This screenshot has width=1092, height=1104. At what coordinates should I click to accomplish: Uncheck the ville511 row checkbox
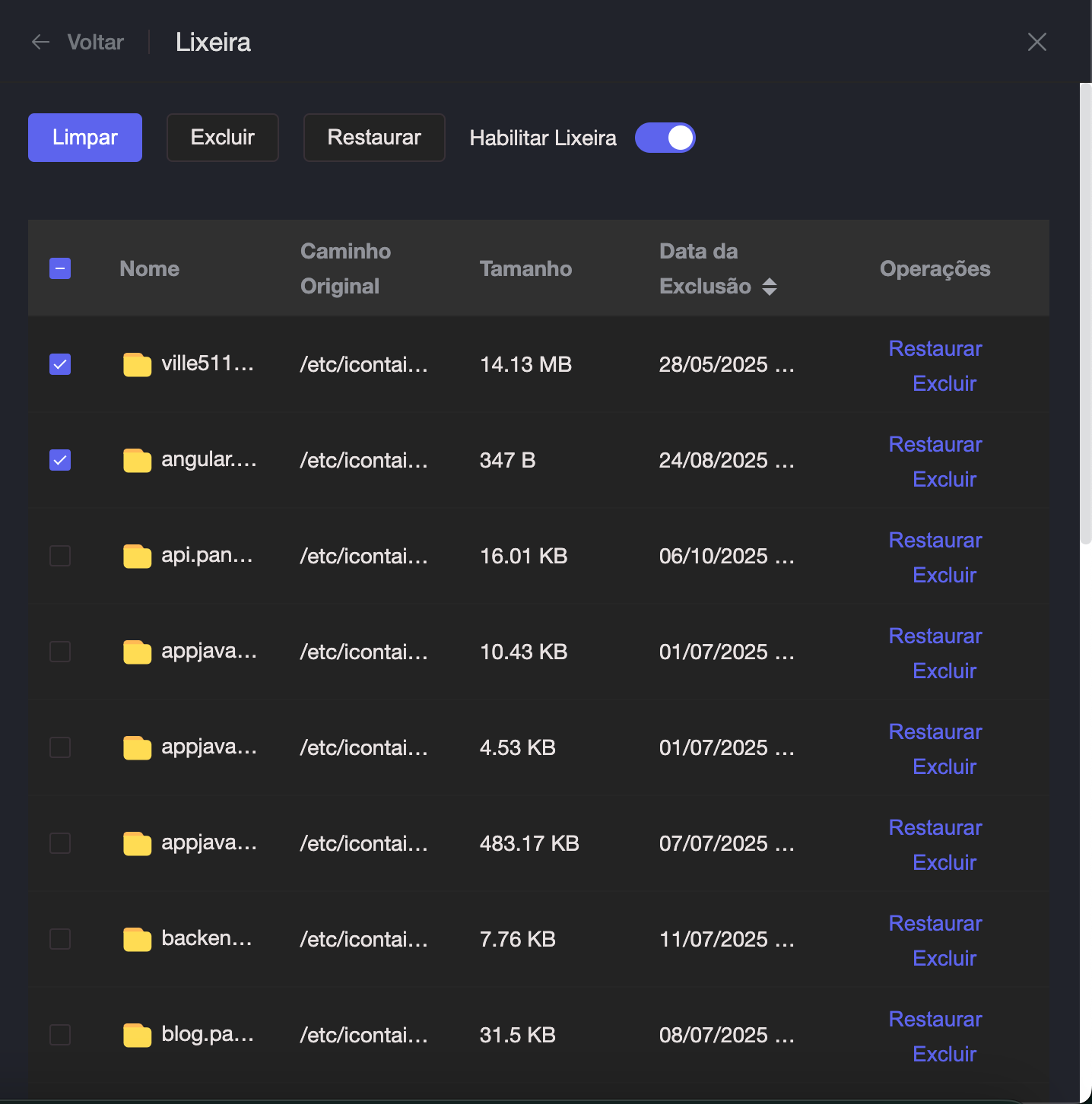60,364
